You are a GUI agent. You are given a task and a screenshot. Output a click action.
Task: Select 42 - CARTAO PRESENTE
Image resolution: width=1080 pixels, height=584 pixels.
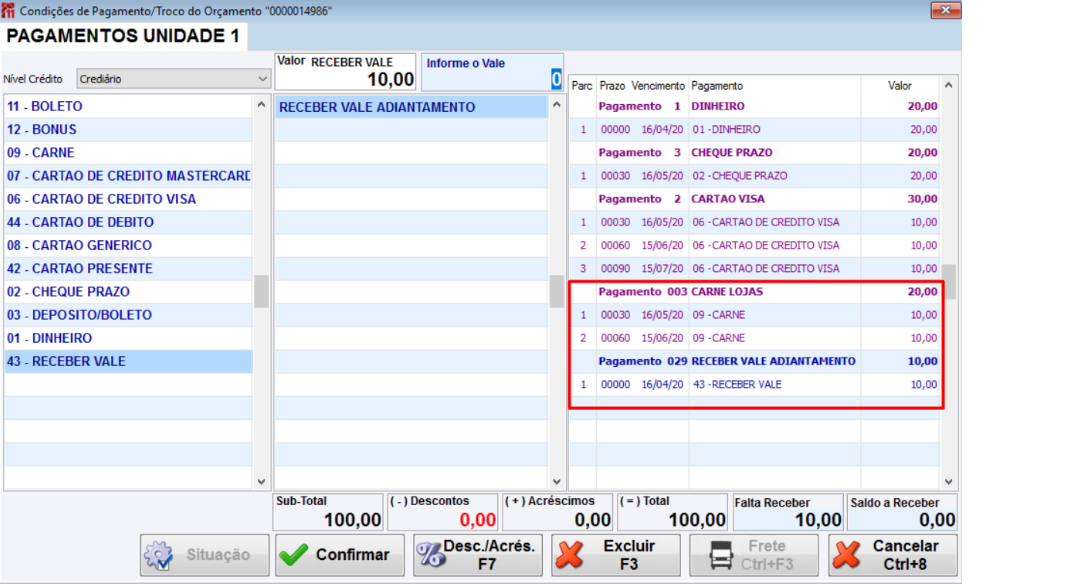pyautogui.click(x=128, y=269)
